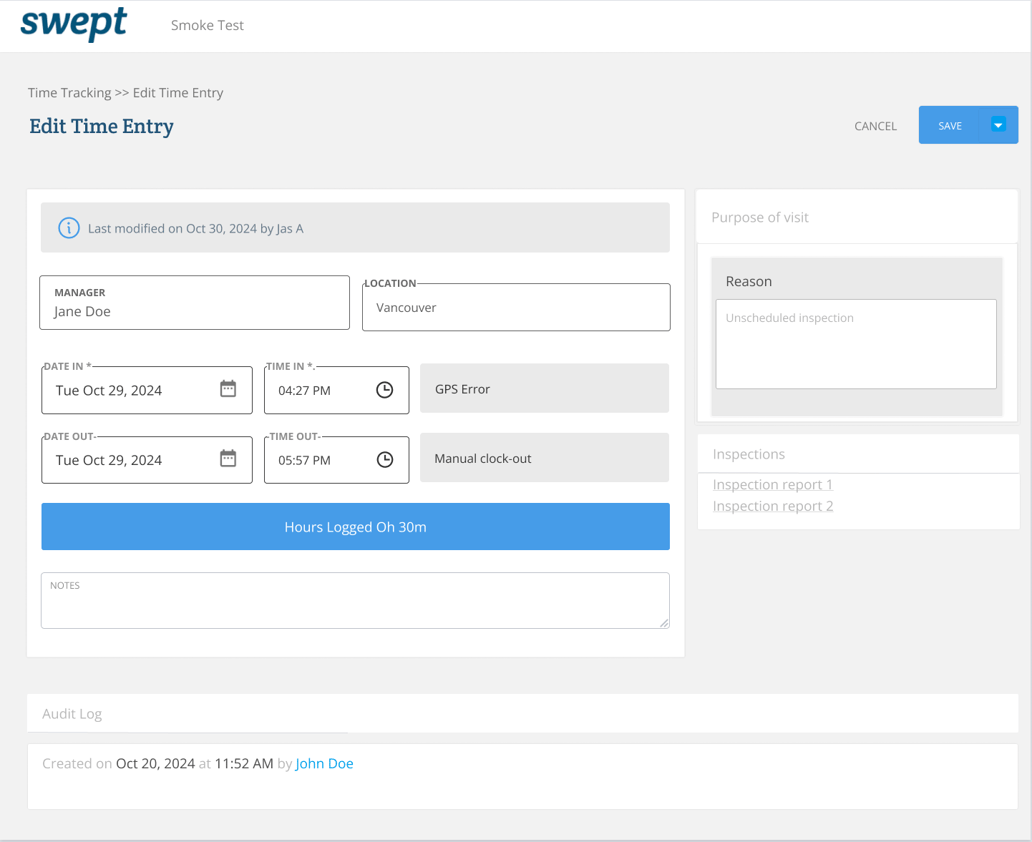Open Inspection report 1 link
The width and height of the screenshot is (1032, 842).
(x=772, y=485)
